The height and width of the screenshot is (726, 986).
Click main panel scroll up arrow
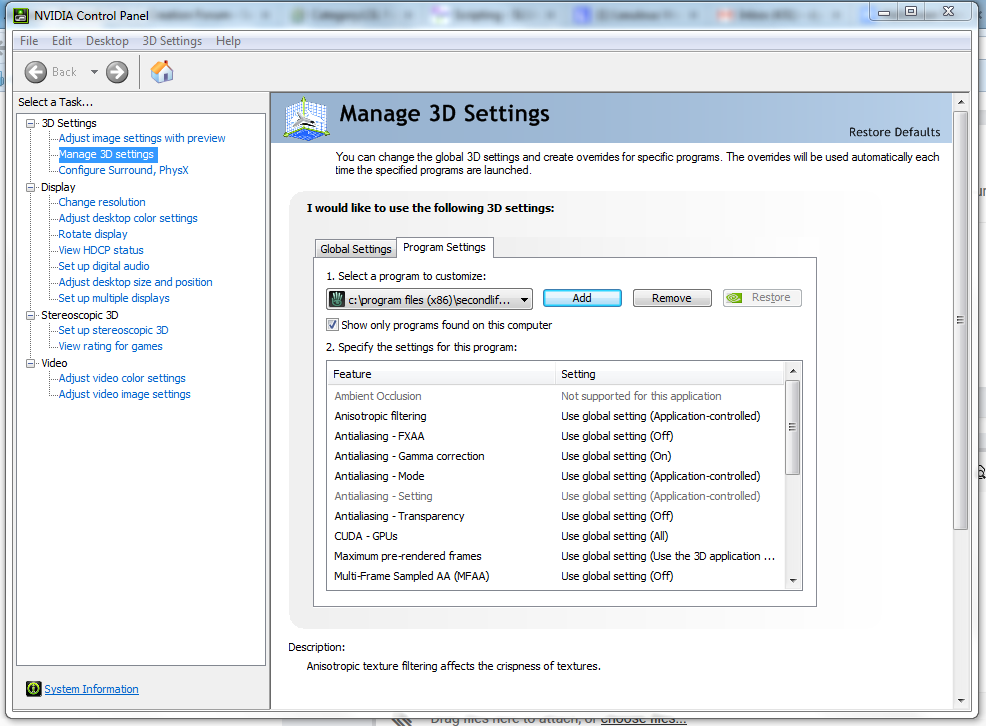961,102
